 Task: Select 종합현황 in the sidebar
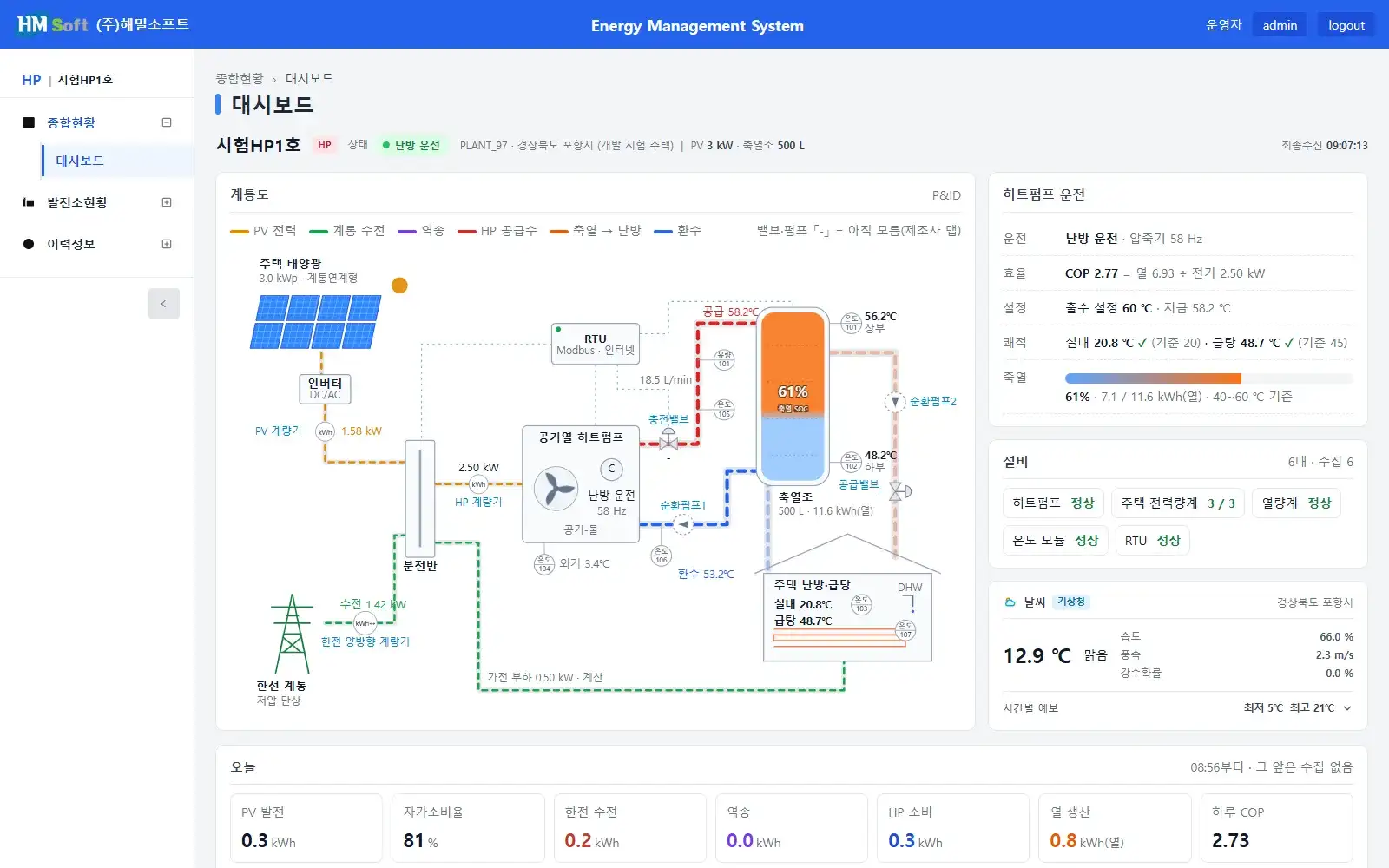71,122
